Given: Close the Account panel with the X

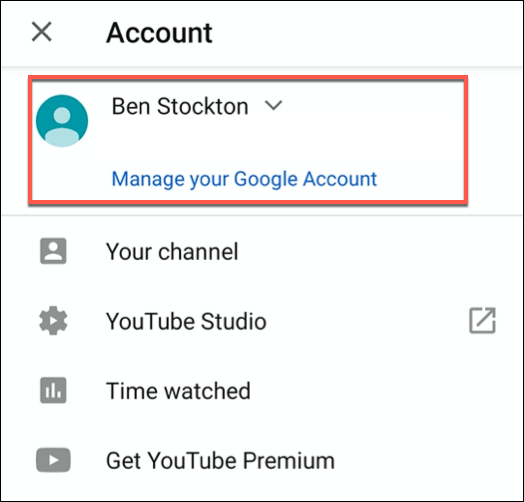Looking at the screenshot, I should tap(42, 32).
